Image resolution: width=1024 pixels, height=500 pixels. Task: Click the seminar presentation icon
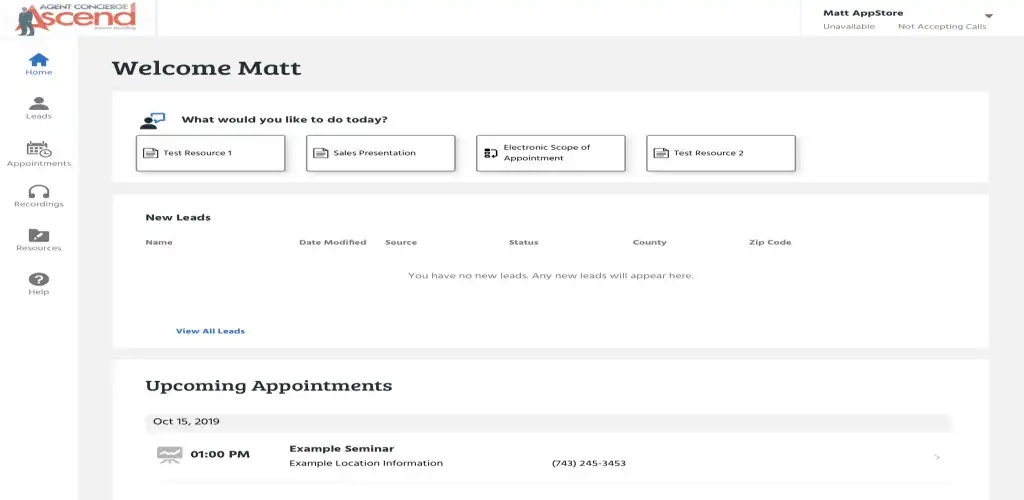169,455
